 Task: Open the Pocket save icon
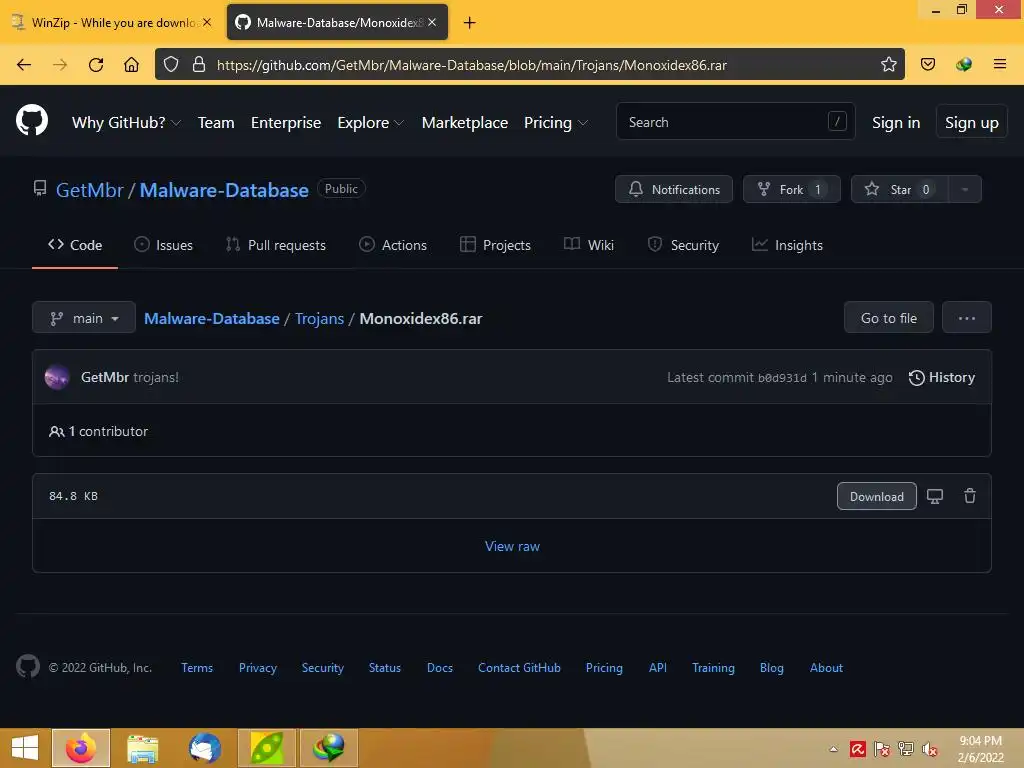927,64
